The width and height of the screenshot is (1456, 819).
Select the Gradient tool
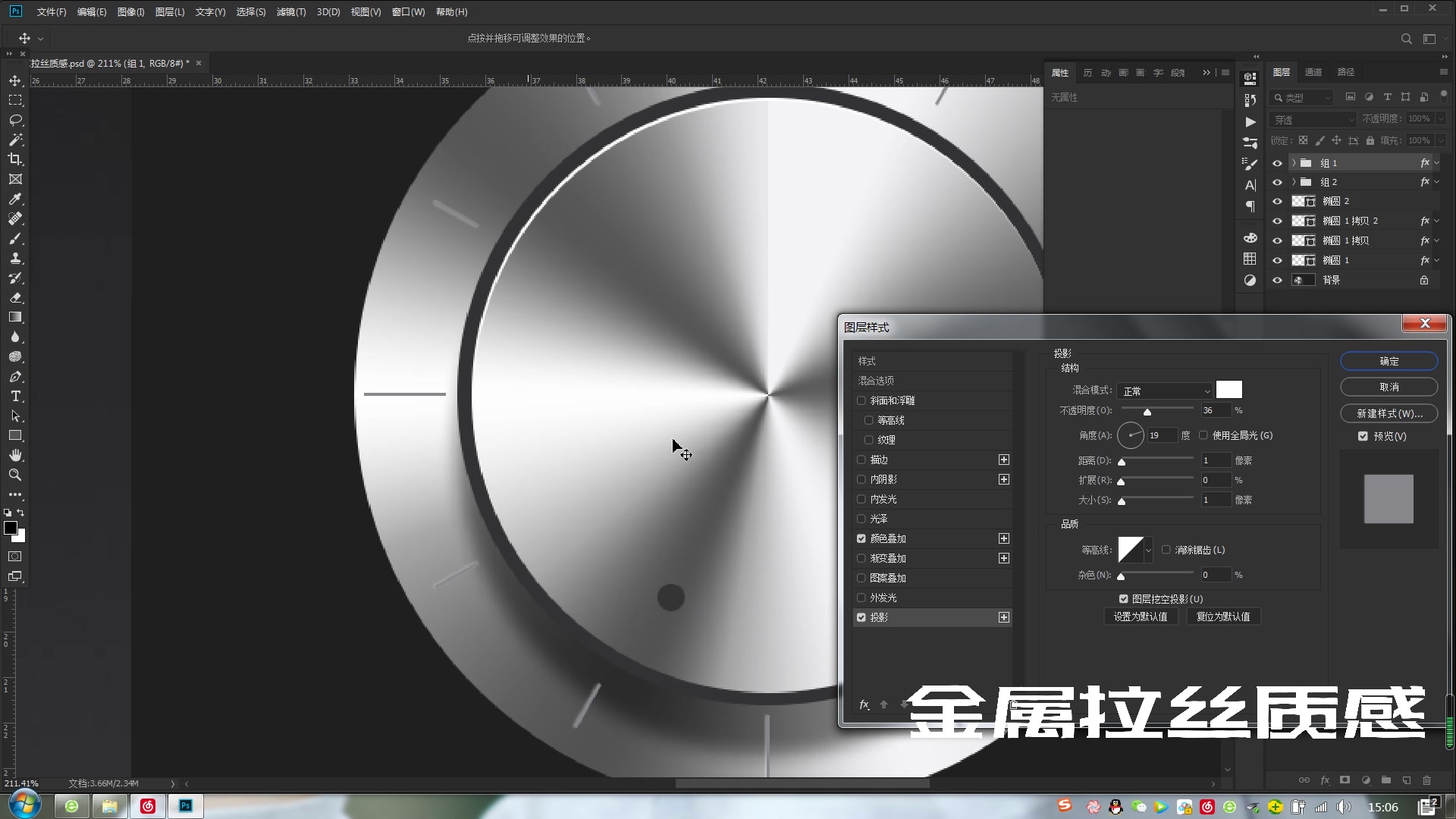pyautogui.click(x=15, y=317)
